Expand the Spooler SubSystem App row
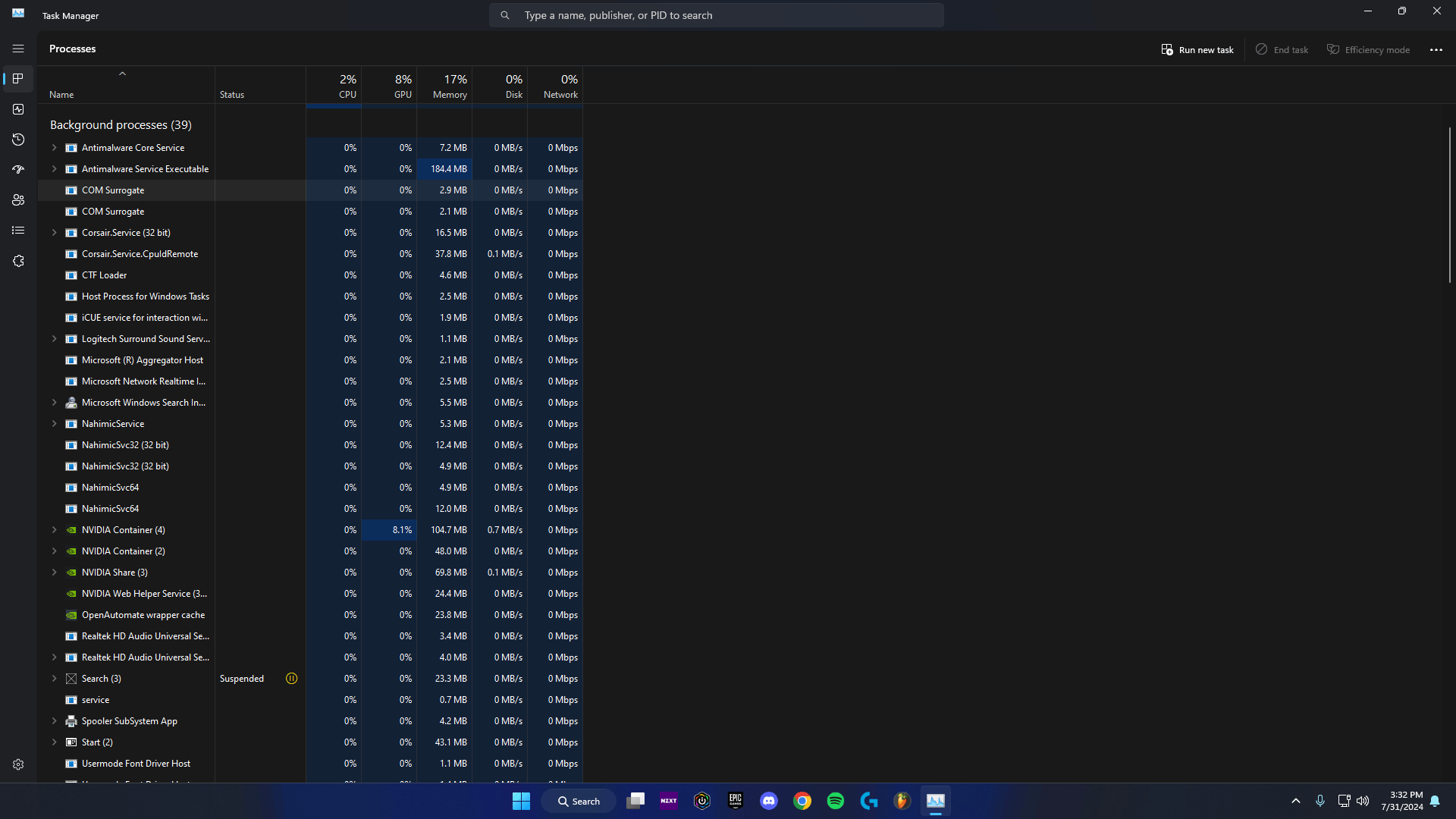 click(x=54, y=721)
